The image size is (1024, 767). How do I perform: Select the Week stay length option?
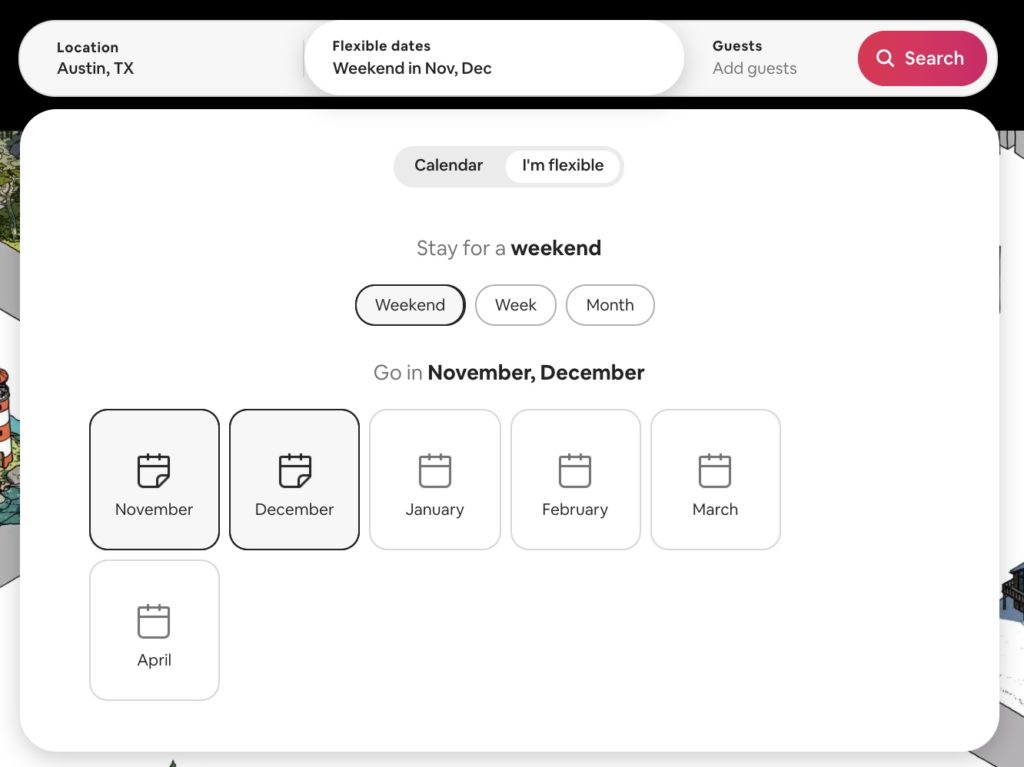pyautogui.click(x=516, y=305)
